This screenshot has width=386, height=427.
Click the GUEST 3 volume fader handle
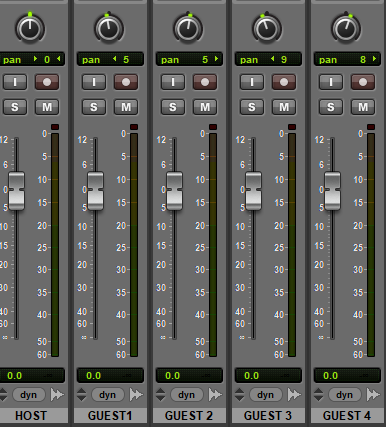tap(253, 191)
